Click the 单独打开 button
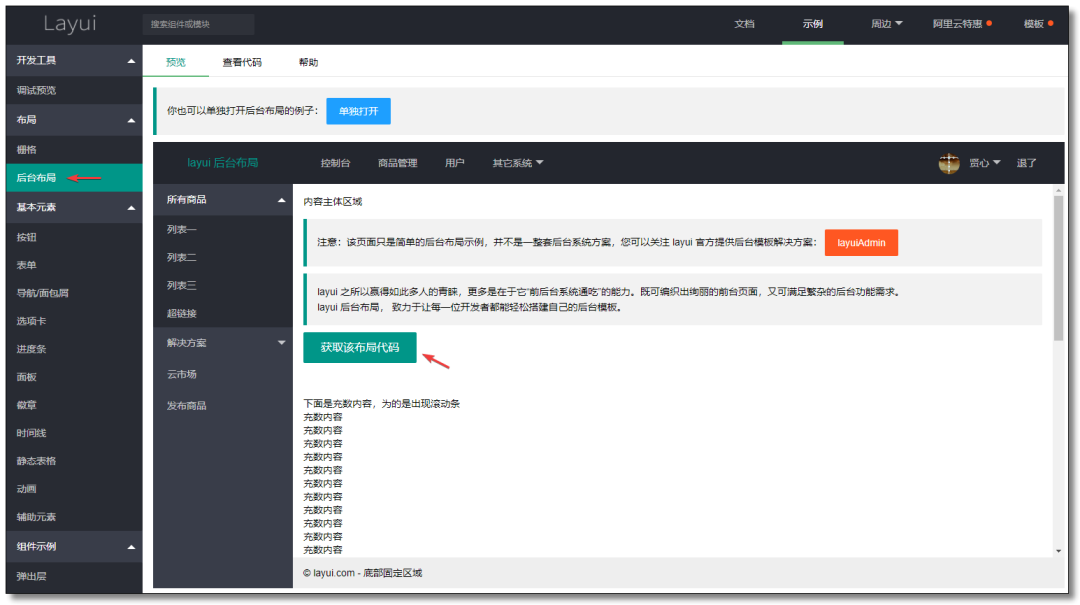 [358, 111]
